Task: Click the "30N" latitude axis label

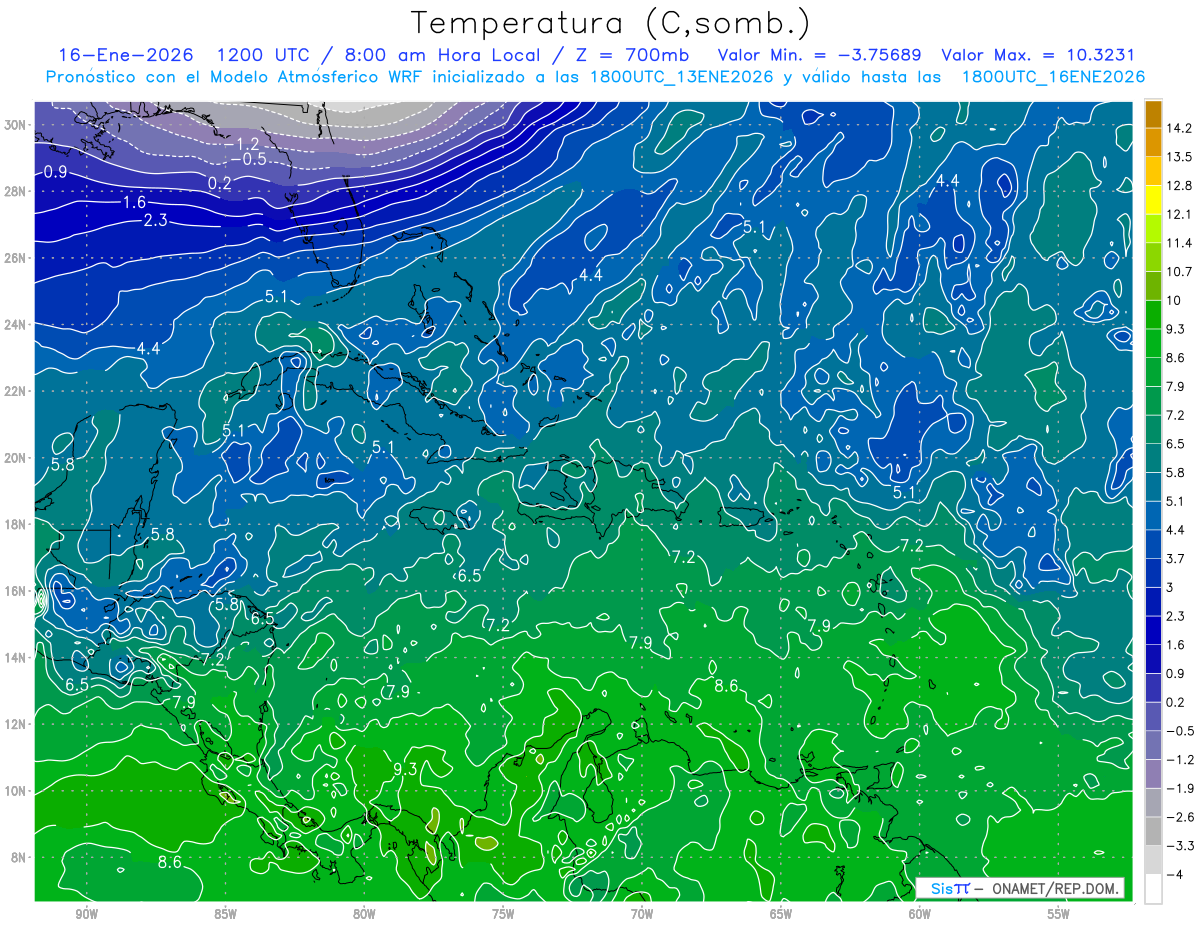Action: pos(15,125)
